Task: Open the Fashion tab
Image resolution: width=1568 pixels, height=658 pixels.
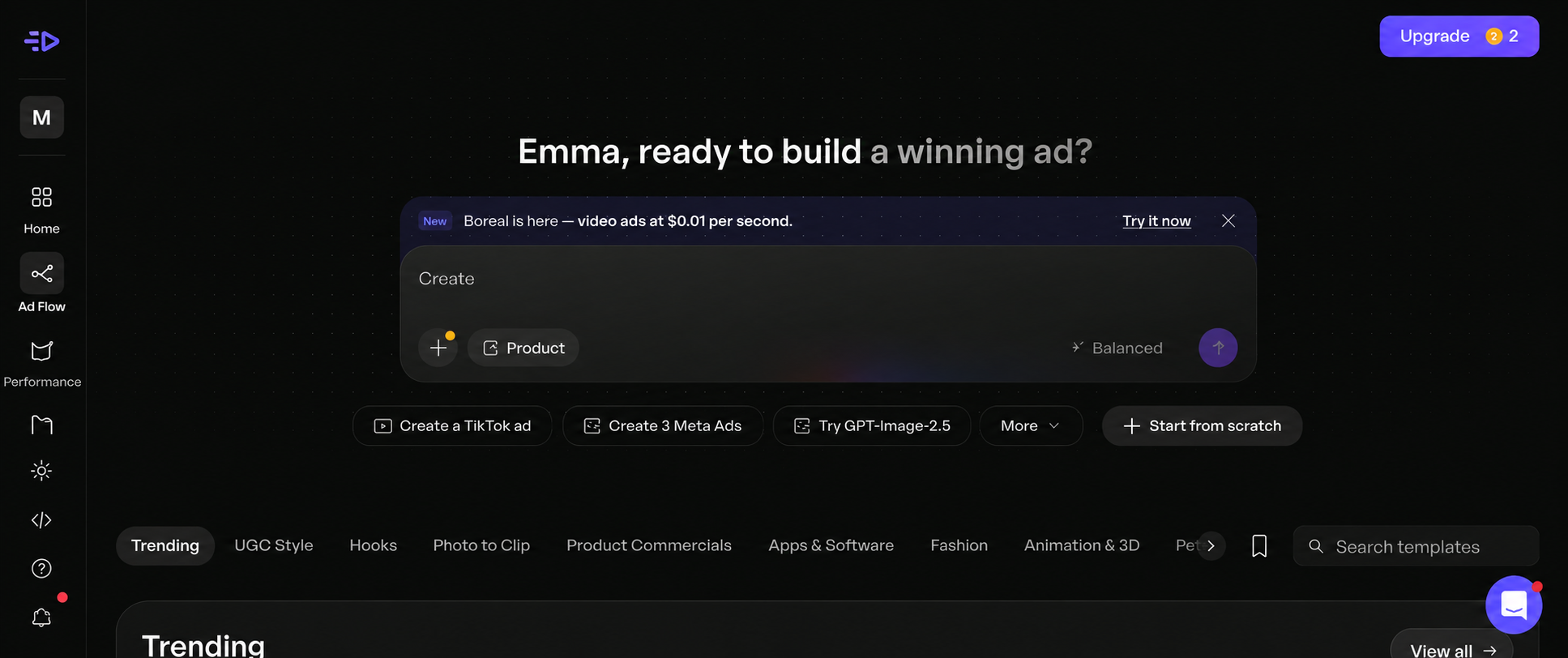Action: (x=959, y=545)
